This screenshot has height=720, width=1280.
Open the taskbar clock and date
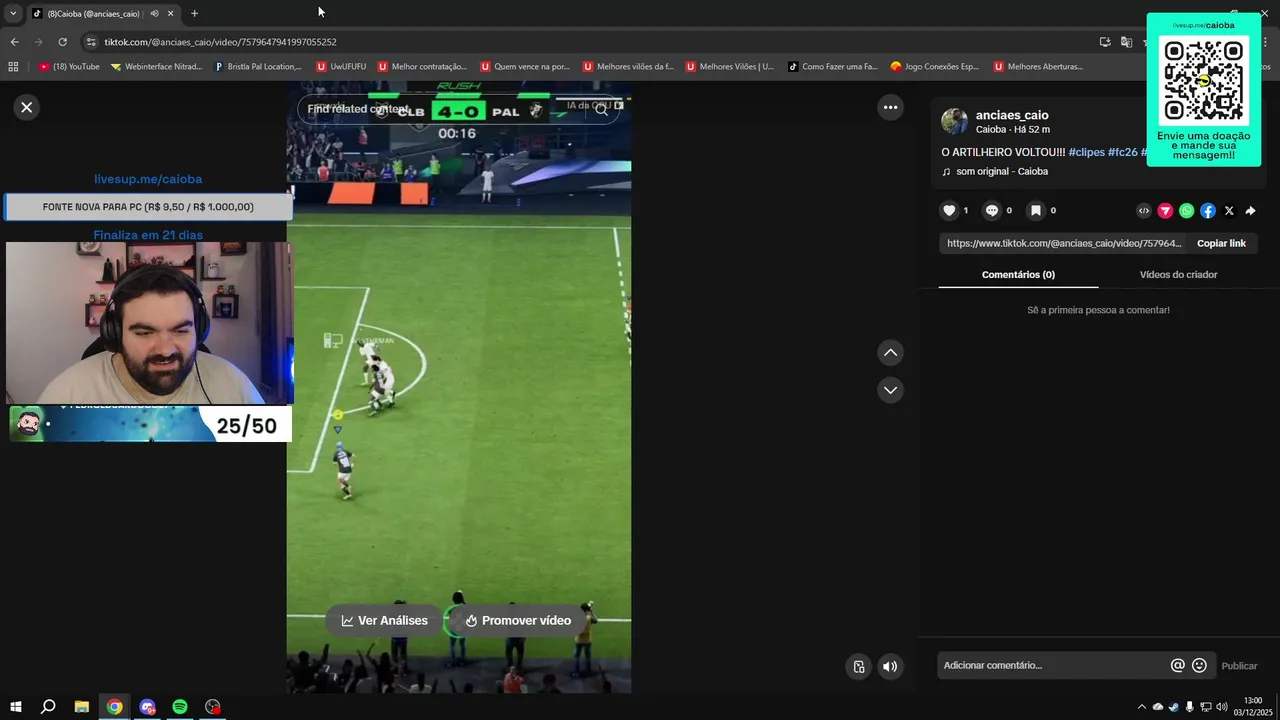[x=1253, y=706]
